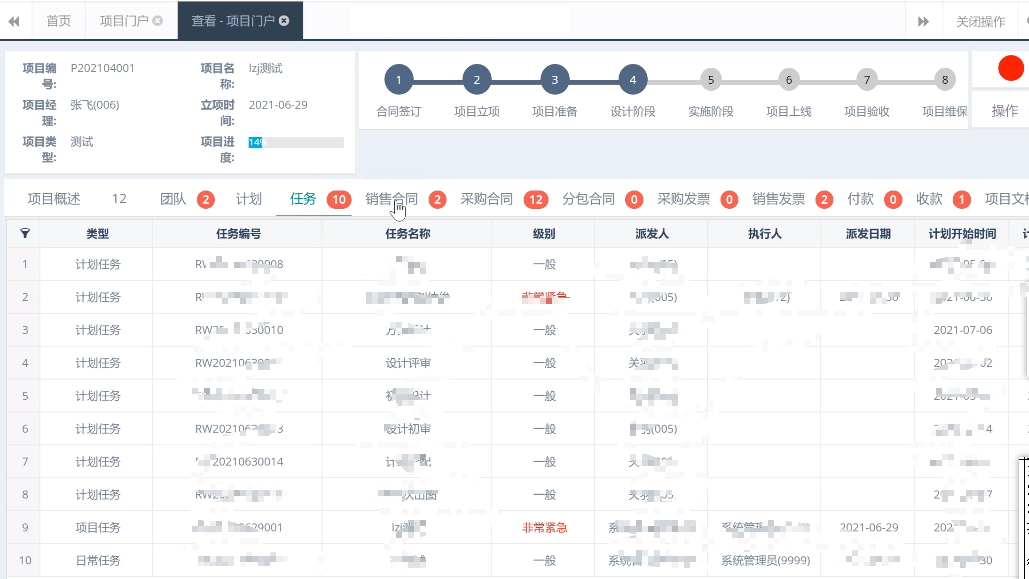Go to the 团队 tab
This screenshot has height=579, width=1029.
tap(173, 199)
